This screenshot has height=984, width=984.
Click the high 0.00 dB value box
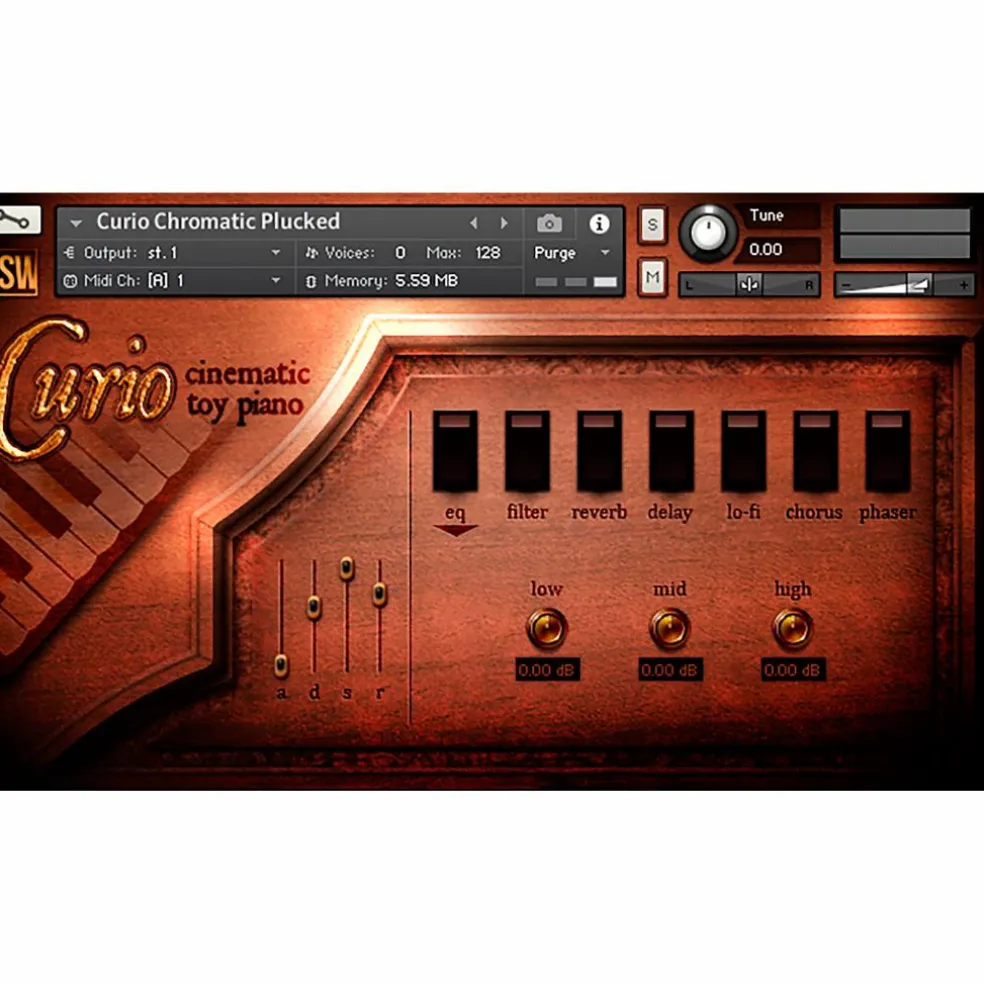tap(793, 670)
